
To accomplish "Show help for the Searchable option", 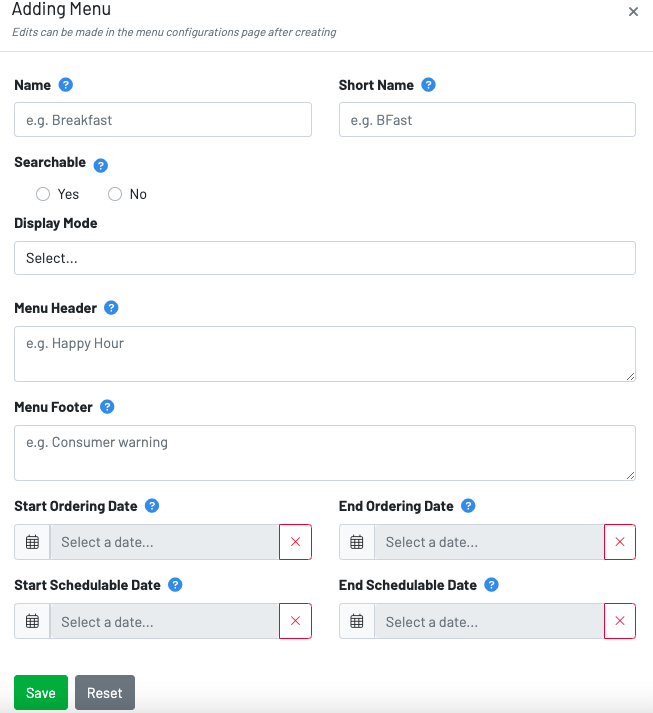I will [x=100, y=165].
